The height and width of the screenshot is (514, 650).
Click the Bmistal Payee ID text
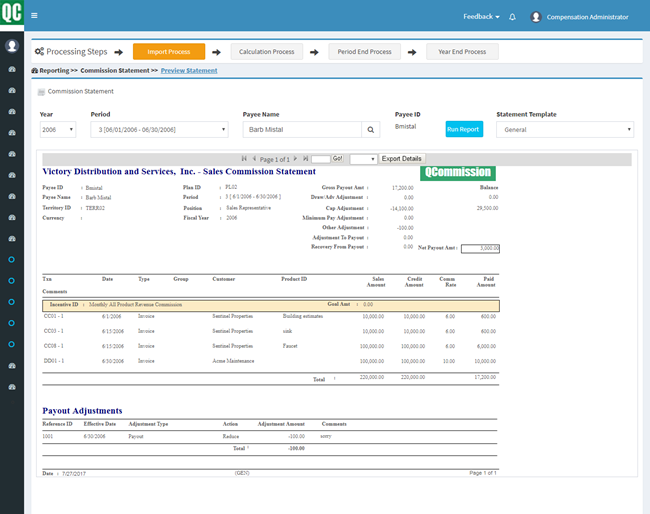coord(405,126)
